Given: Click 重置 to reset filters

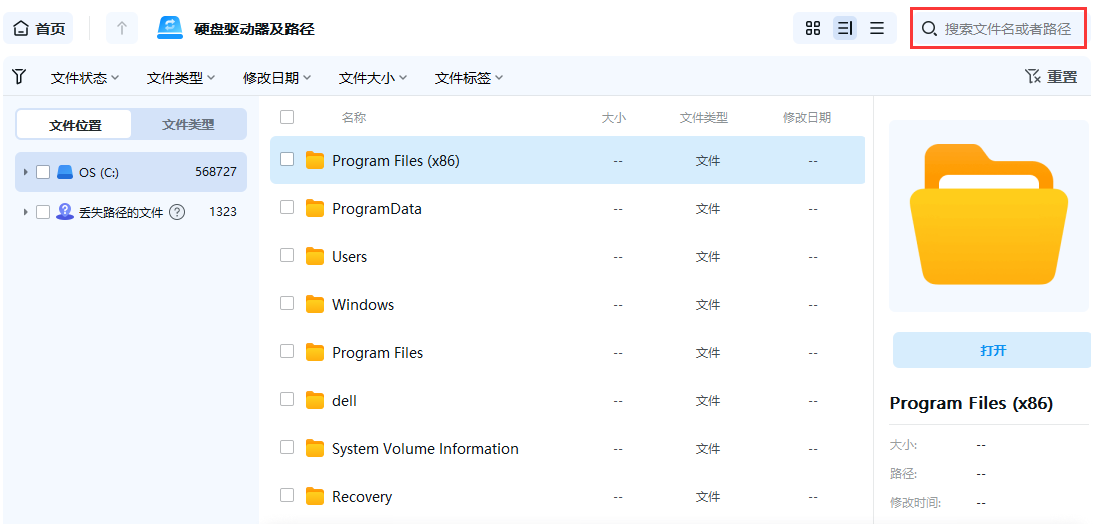Looking at the screenshot, I should pos(1062,77).
